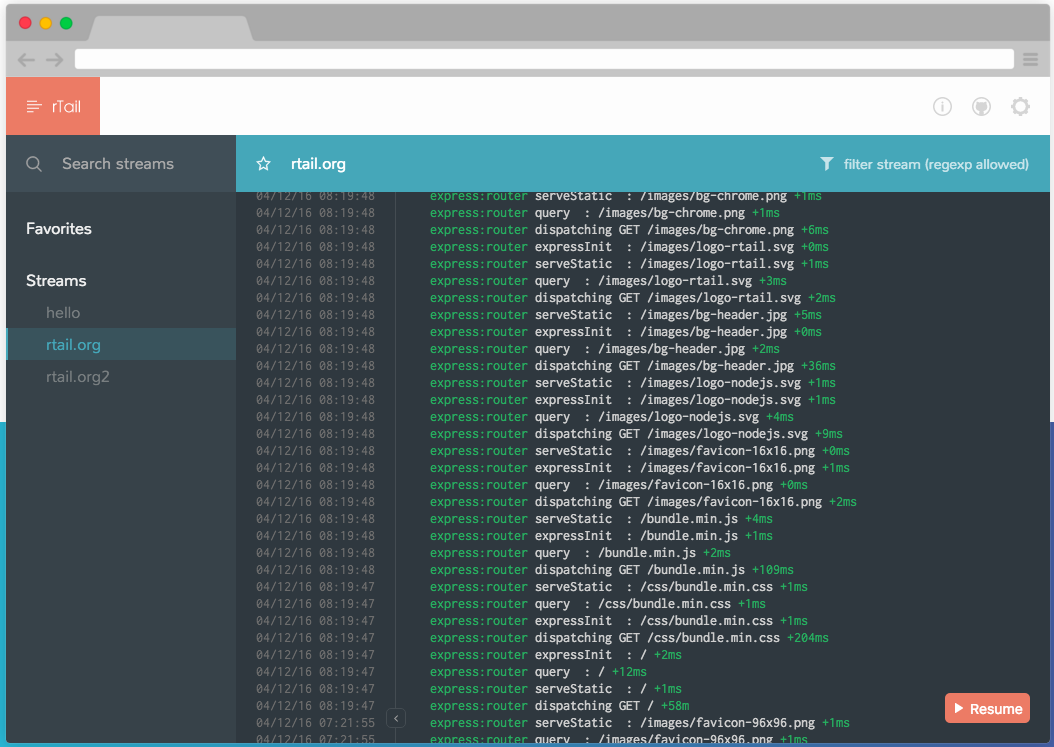Click log line serveStatic /bundle.min.js +4ms
Viewport: 1054px width, 747px height.
[601, 518]
